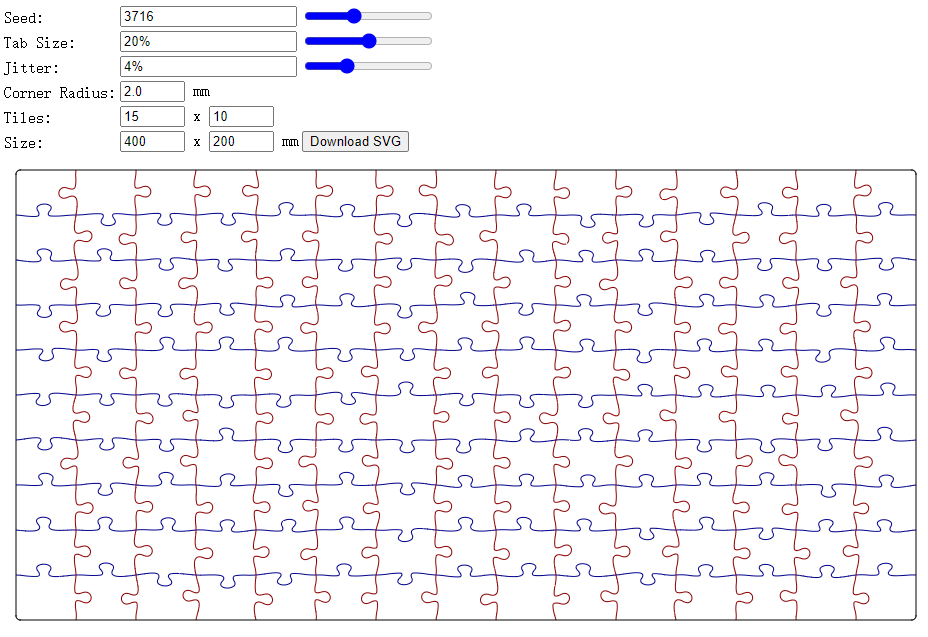Click the 'Tab Size:' label text
Screen dimensions: 928x637
click(39, 43)
